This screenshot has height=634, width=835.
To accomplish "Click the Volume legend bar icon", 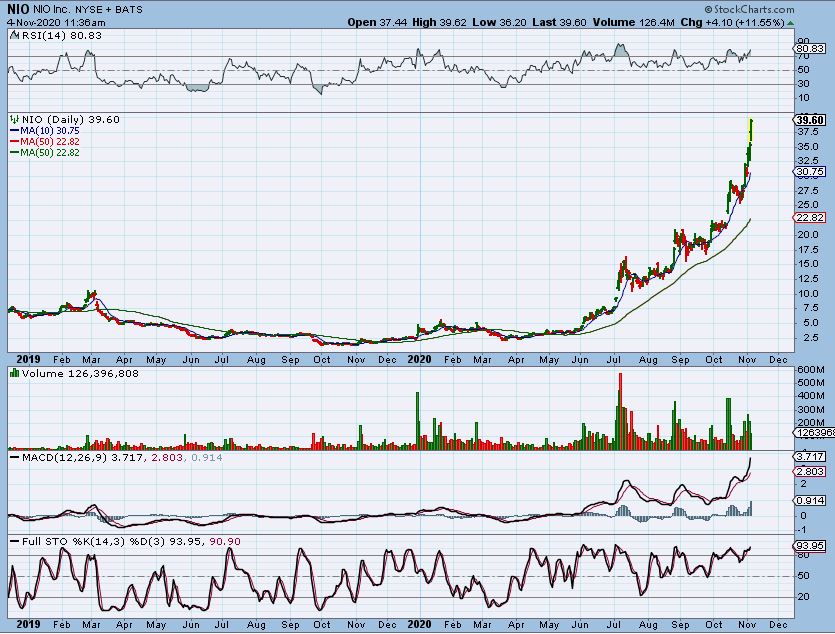I will click(x=12, y=373).
